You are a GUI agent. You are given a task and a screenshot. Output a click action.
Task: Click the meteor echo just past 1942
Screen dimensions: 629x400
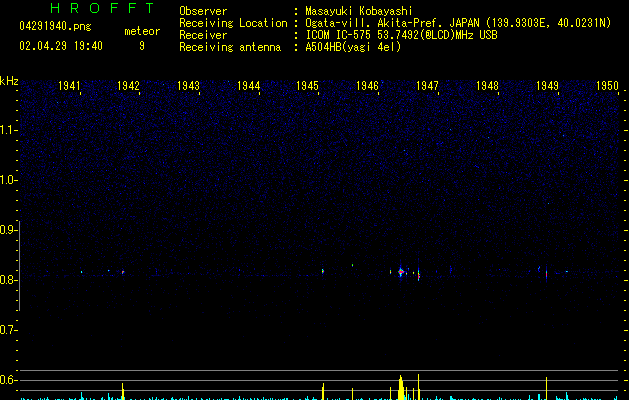tap(123, 272)
